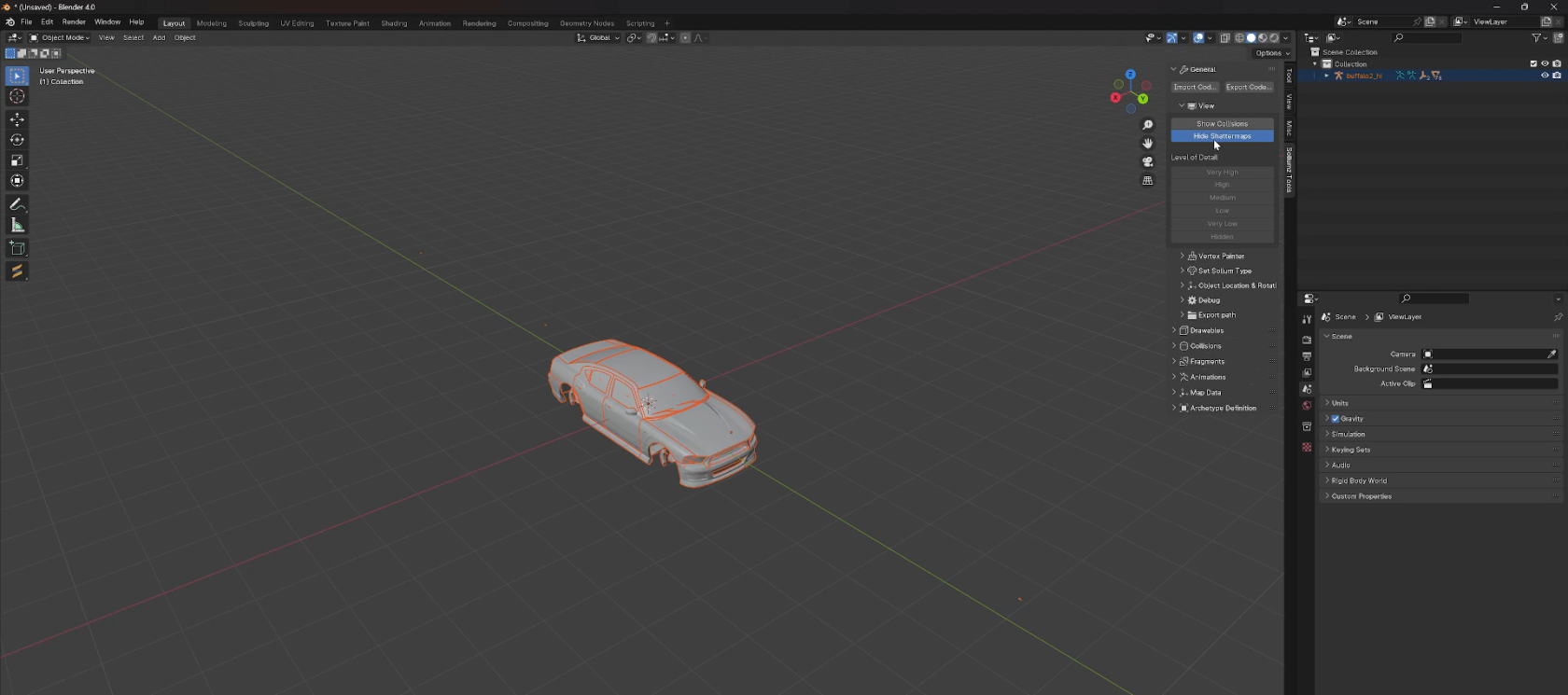Uncheck the Gravity checkbox

pyautogui.click(x=1336, y=419)
